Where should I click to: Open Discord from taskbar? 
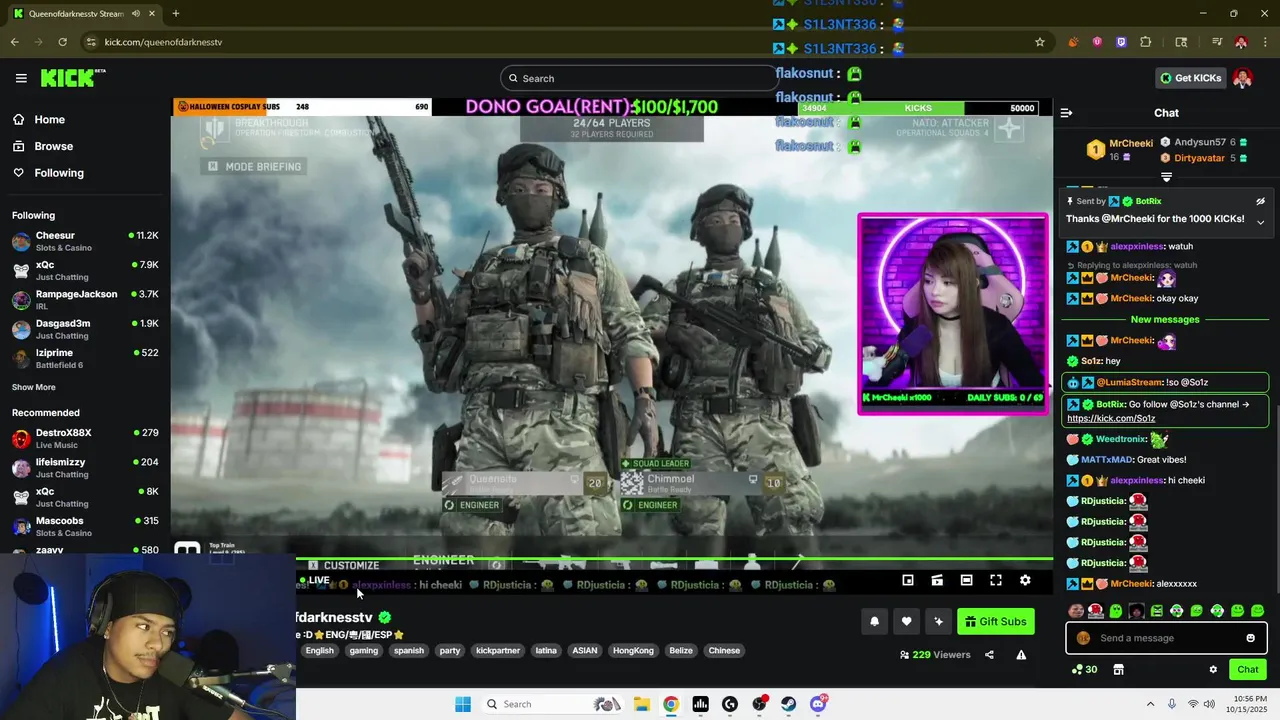click(818, 704)
